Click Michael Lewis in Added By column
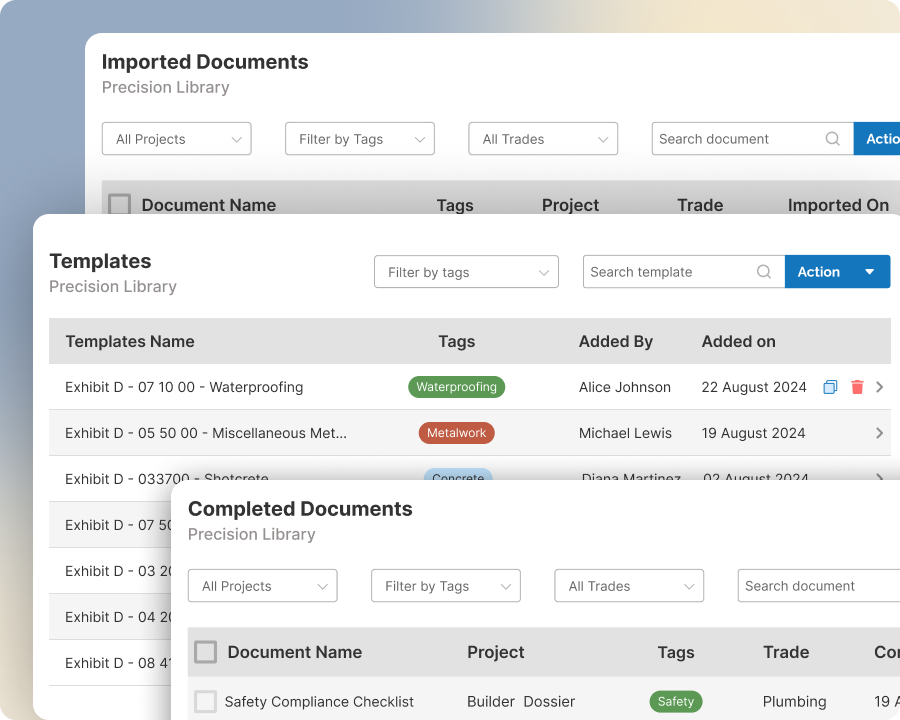900x720 pixels. (x=625, y=433)
